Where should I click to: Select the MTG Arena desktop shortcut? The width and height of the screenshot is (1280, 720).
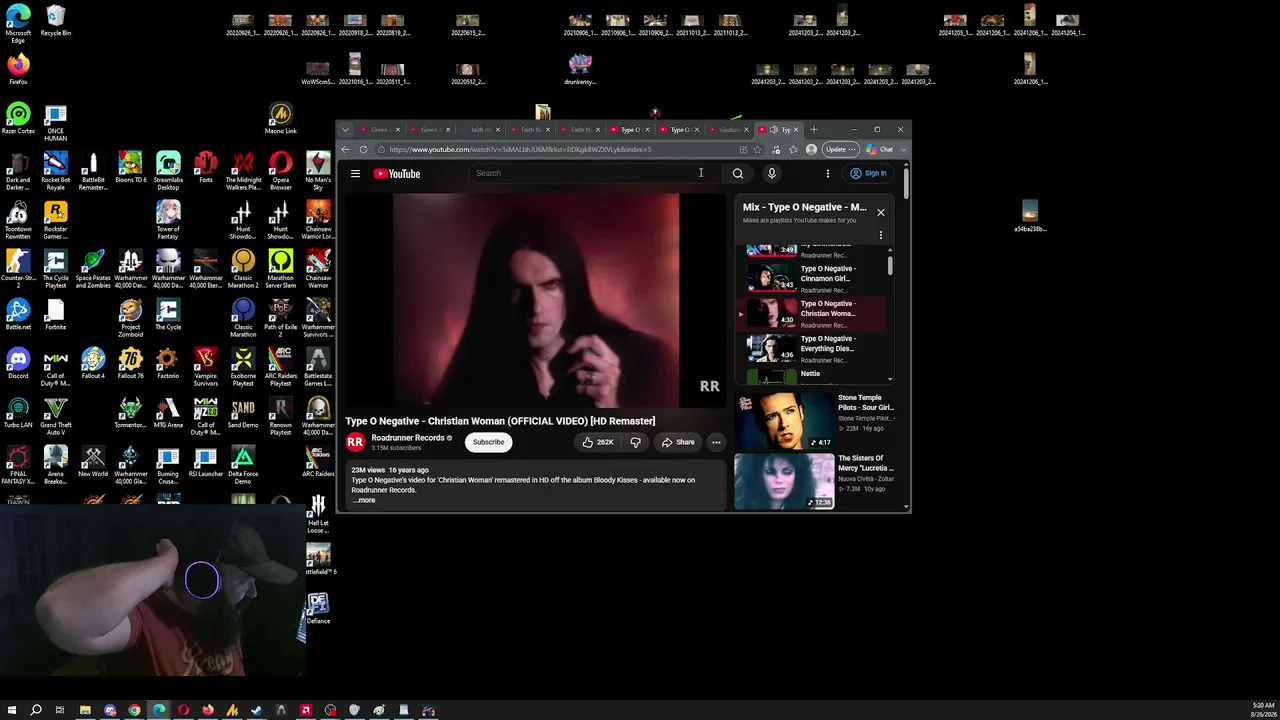pyautogui.click(x=168, y=412)
